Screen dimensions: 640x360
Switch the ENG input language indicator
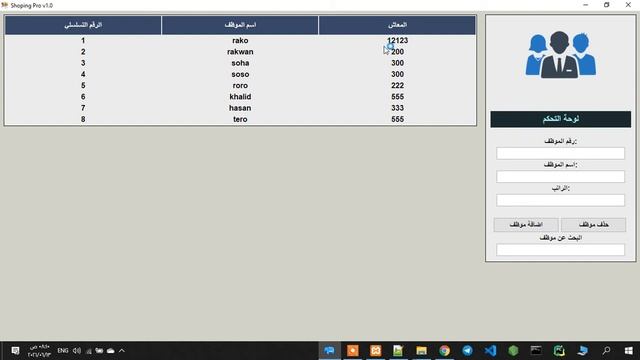(62, 351)
